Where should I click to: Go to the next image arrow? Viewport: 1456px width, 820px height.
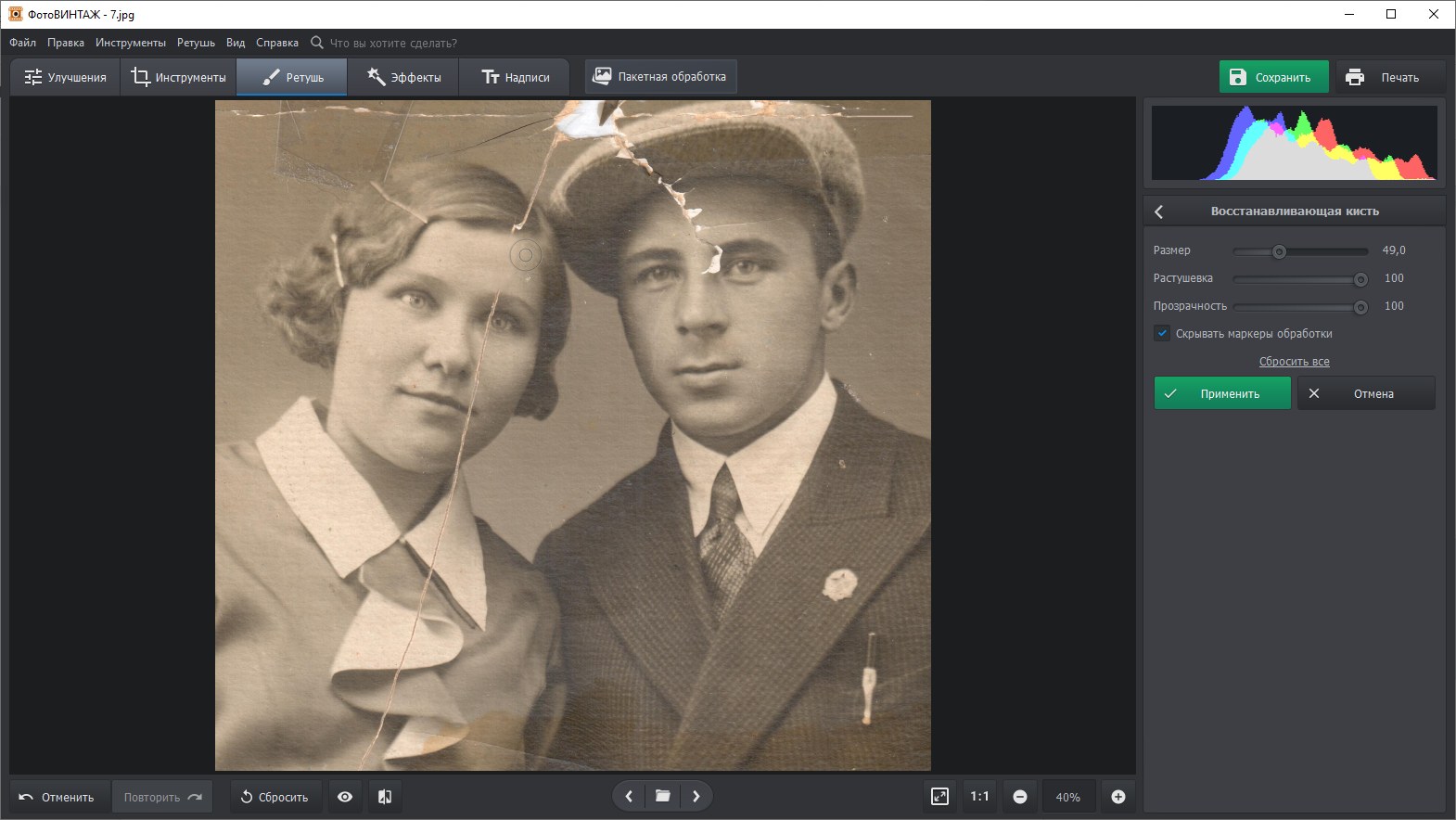pyautogui.click(x=696, y=796)
